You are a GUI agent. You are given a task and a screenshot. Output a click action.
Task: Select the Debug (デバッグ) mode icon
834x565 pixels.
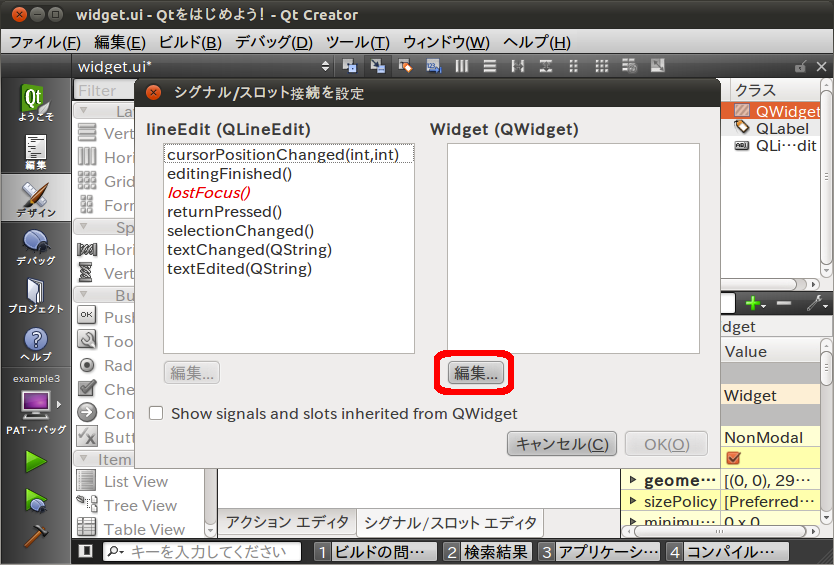[x=35, y=247]
